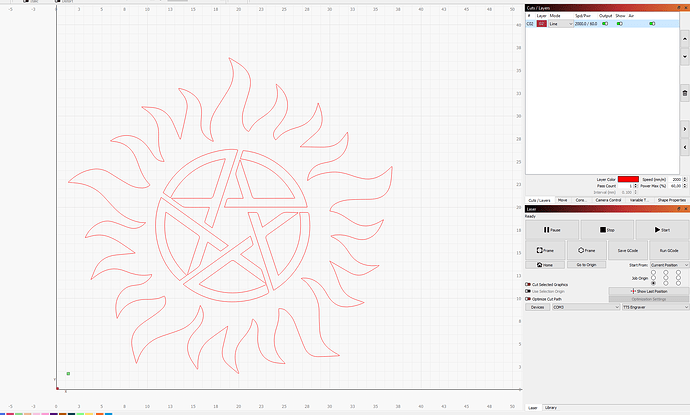Select the C02 layer row number
Viewport: 690px width, 415px height.
click(x=530, y=24)
